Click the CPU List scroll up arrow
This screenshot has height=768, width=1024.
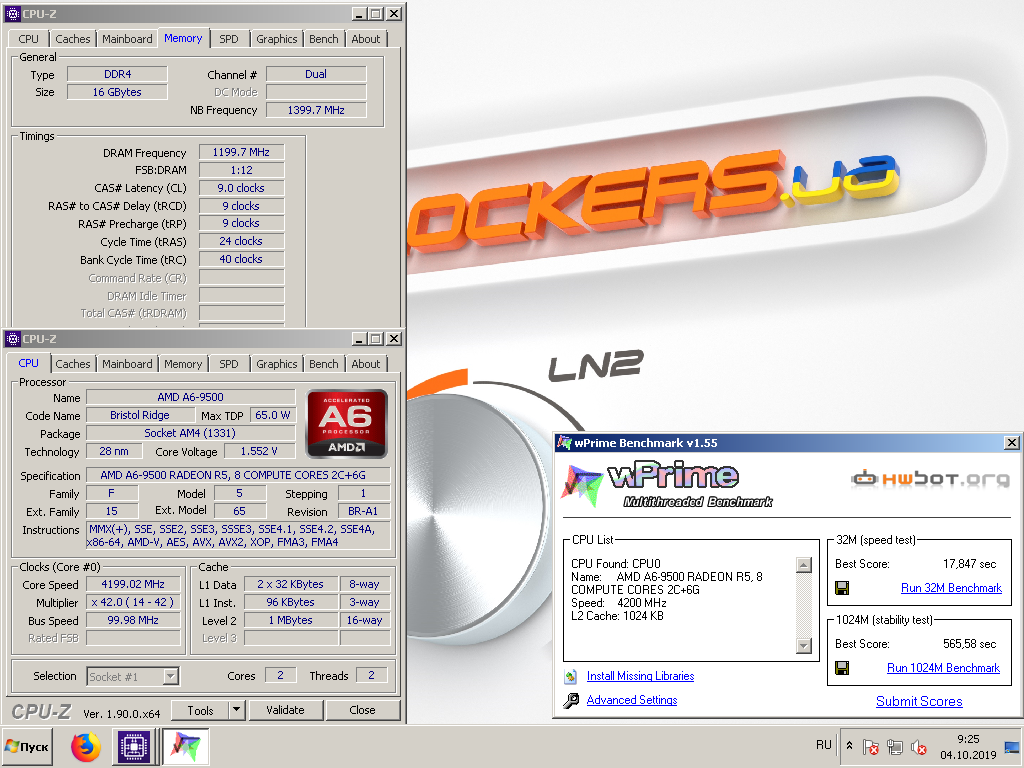coord(804,565)
